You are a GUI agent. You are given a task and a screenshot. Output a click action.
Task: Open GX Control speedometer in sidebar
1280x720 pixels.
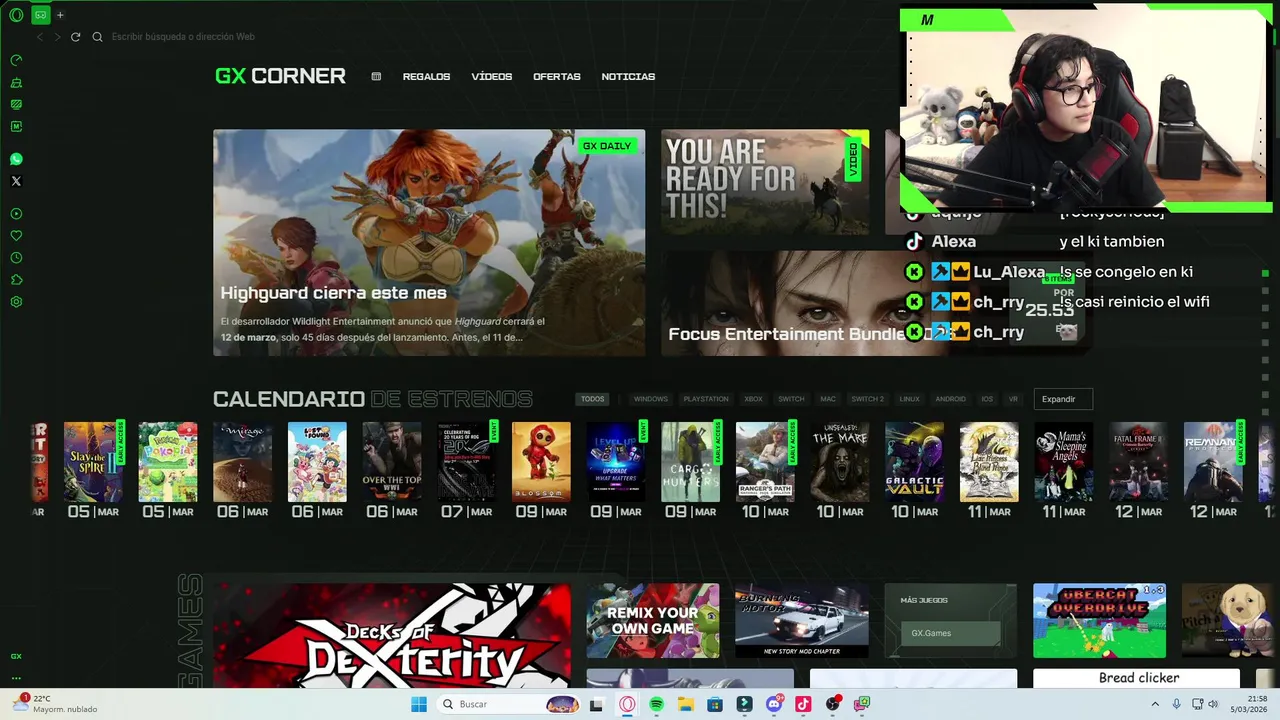(x=16, y=60)
